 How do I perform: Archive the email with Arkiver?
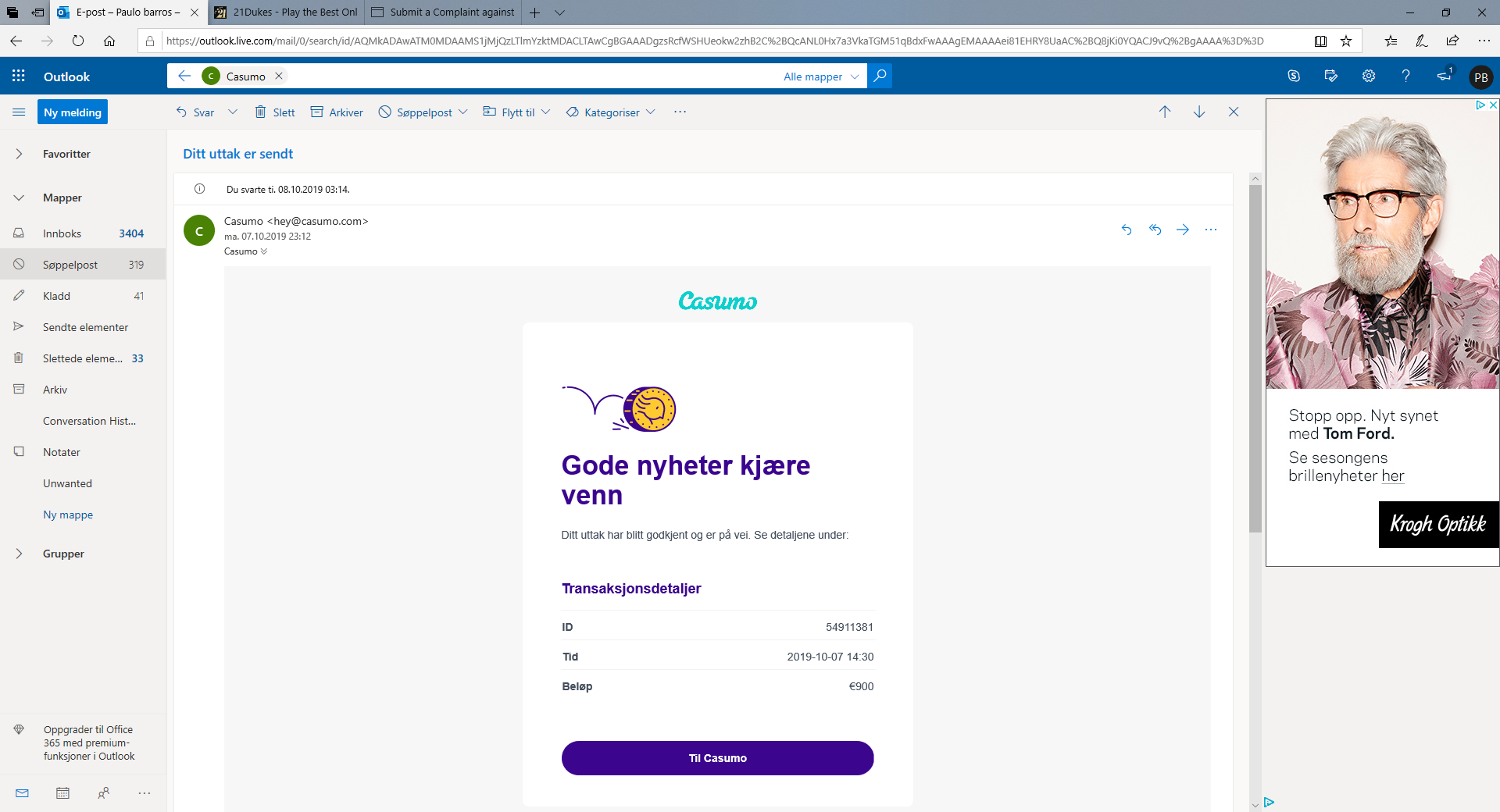[337, 112]
